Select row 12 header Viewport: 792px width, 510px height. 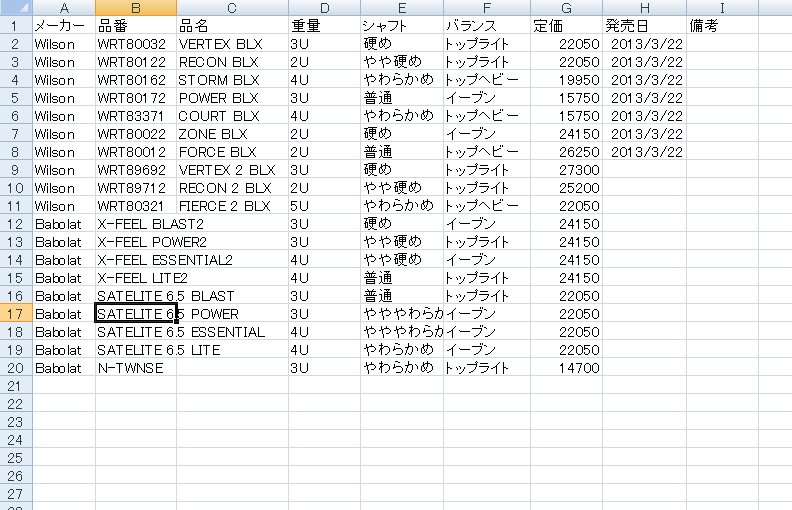coord(16,224)
